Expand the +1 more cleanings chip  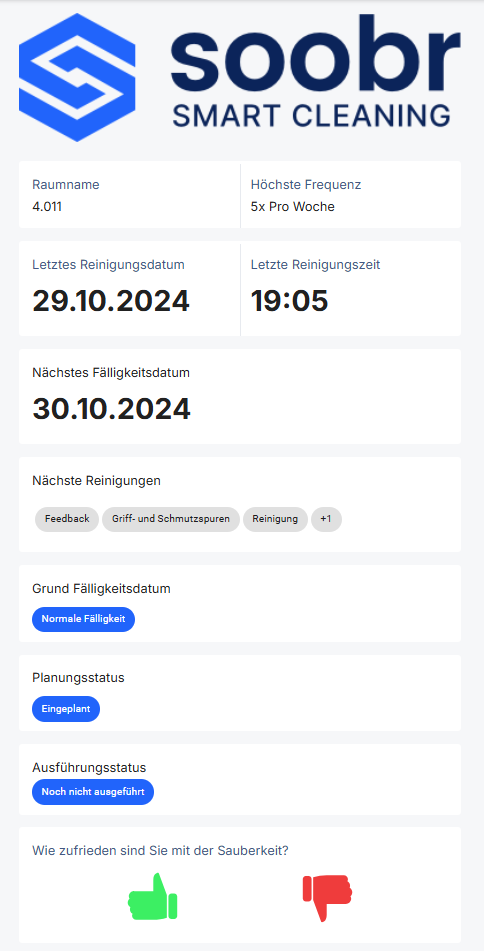[326, 519]
